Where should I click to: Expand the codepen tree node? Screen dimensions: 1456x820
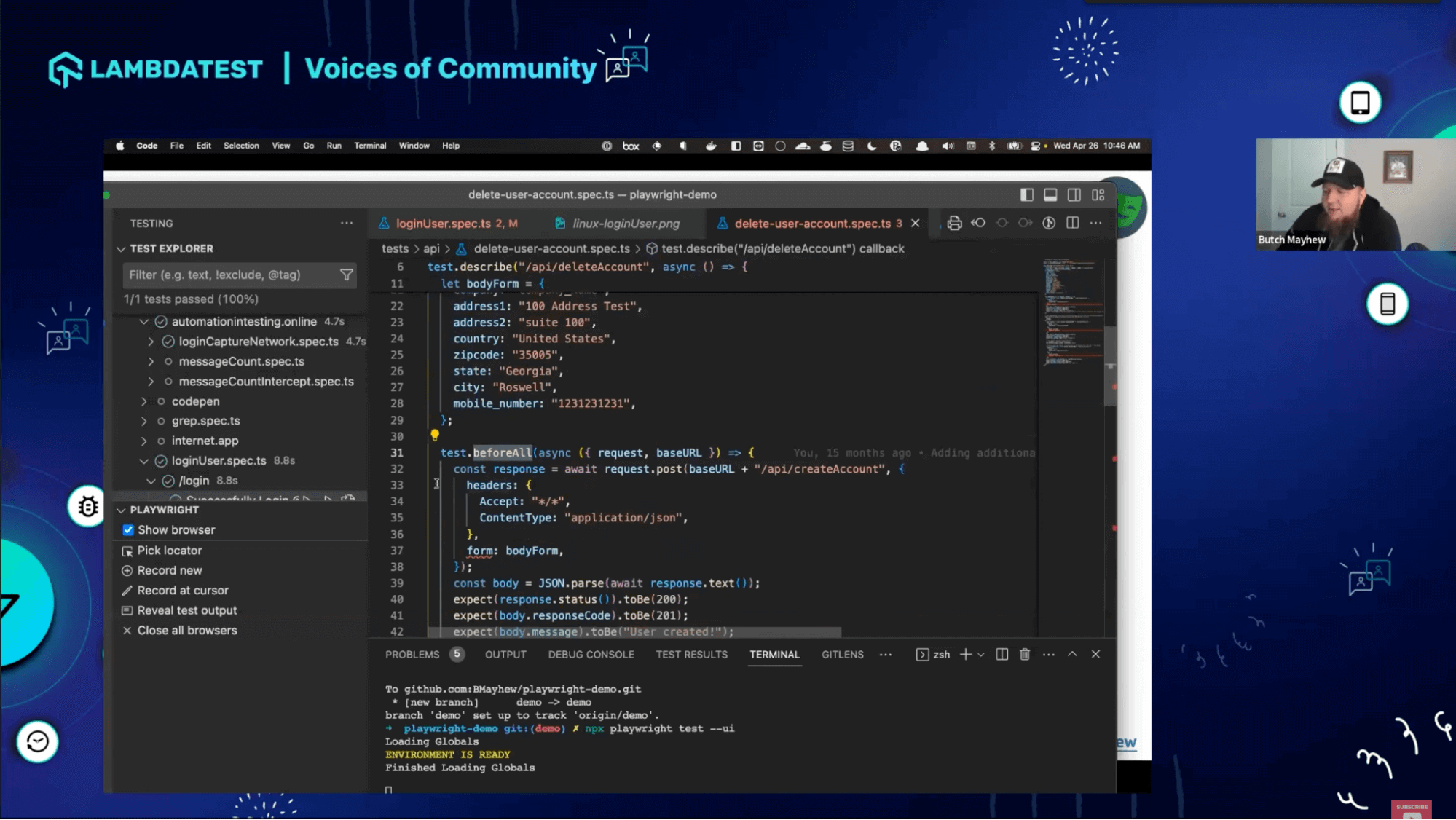(144, 401)
